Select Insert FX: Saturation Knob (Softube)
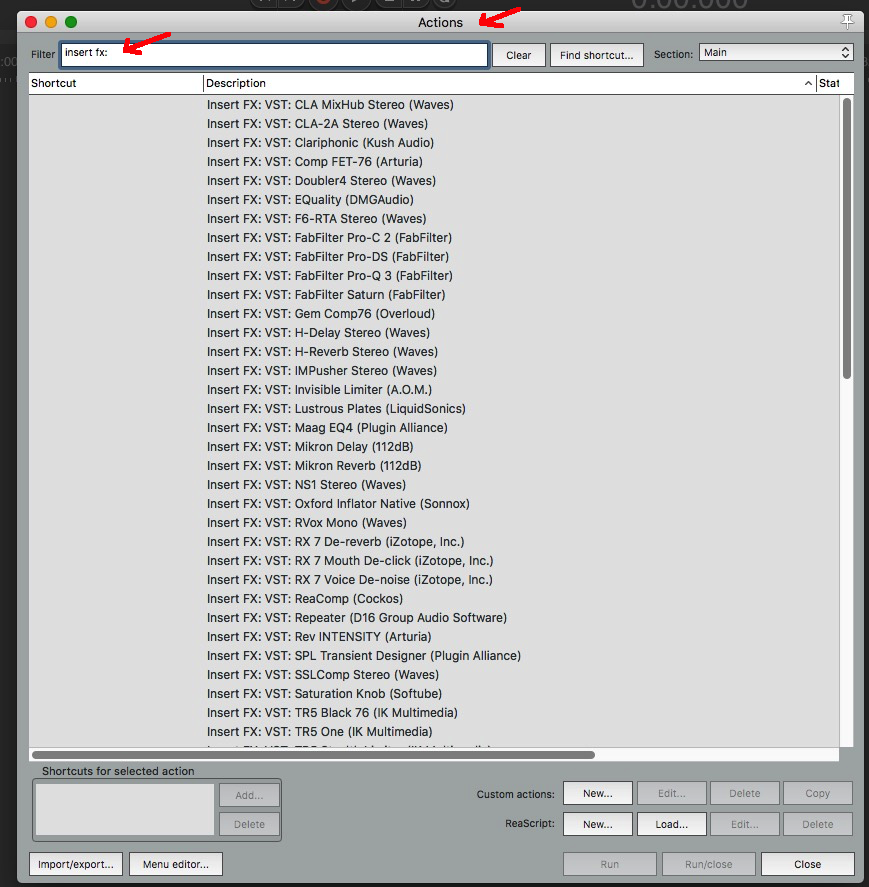Screen dimensions: 869x887 [x=324, y=694]
